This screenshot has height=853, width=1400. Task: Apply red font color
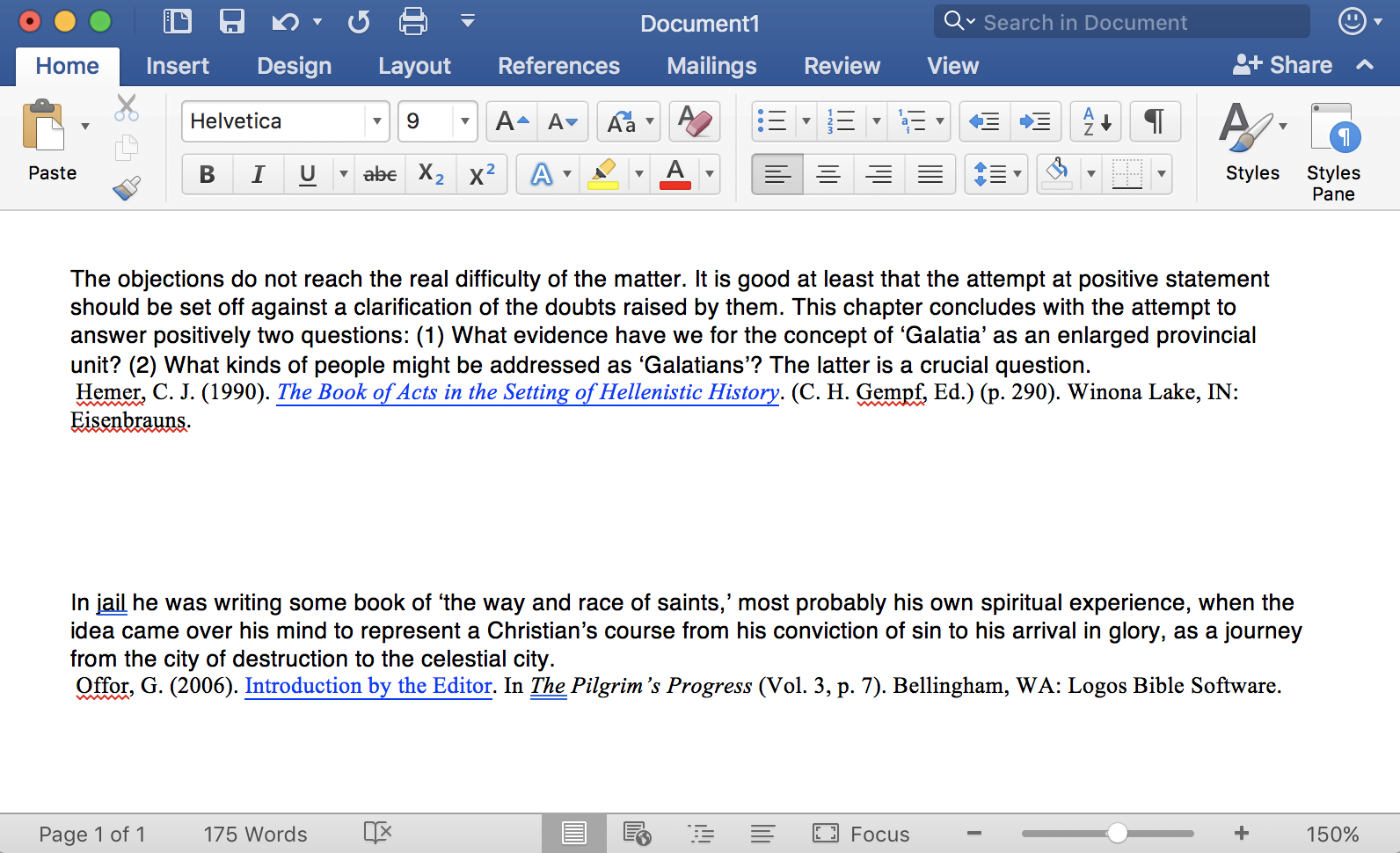675,174
